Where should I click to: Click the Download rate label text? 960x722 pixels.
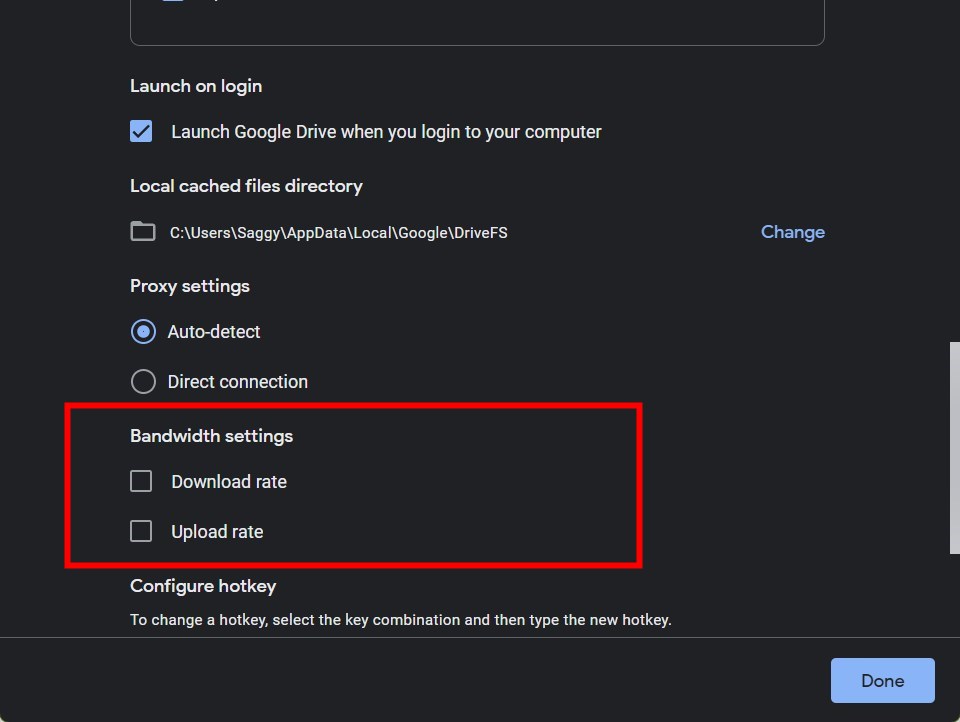click(x=229, y=481)
